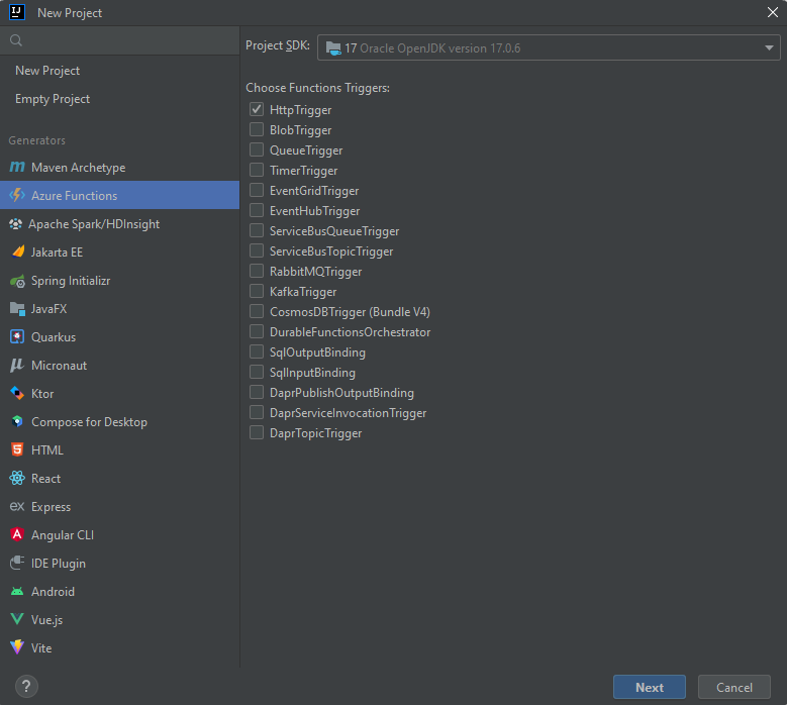Open help with the question mark icon

tap(27, 686)
